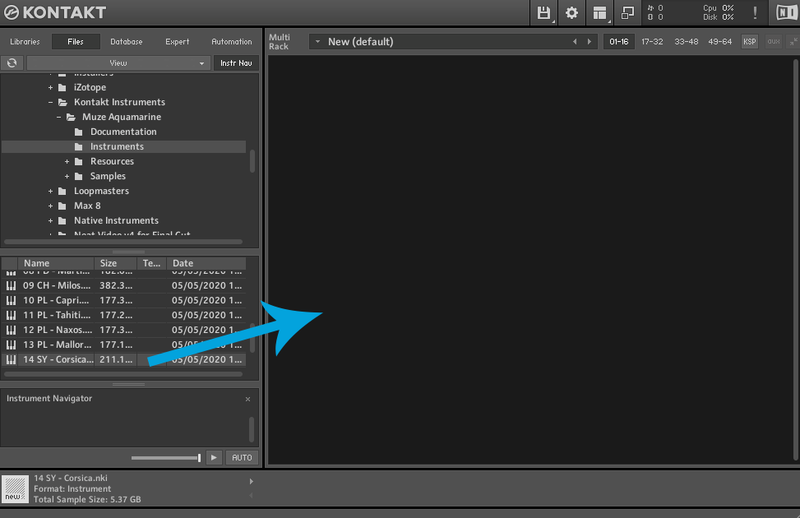This screenshot has width=800, height=518.
Task: Click the piano icon beside 14 SY - Corsica
Action: pyautogui.click(x=11, y=359)
